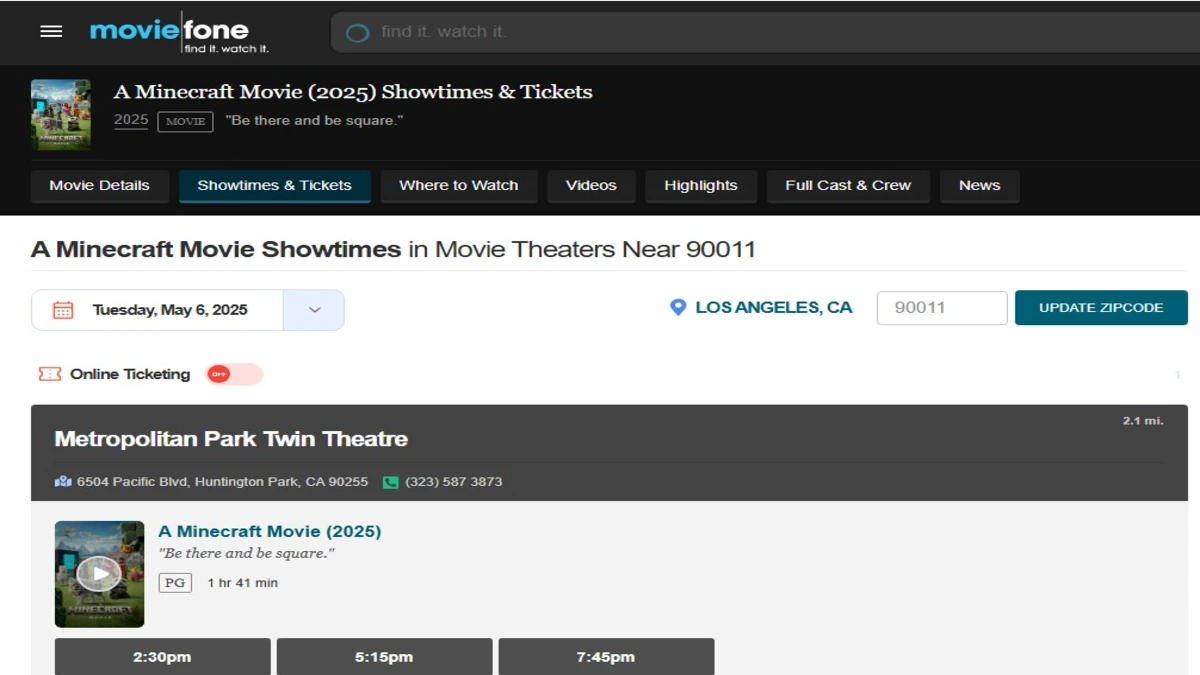Click the calendar icon beside the date
1200x675 pixels.
click(63, 310)
